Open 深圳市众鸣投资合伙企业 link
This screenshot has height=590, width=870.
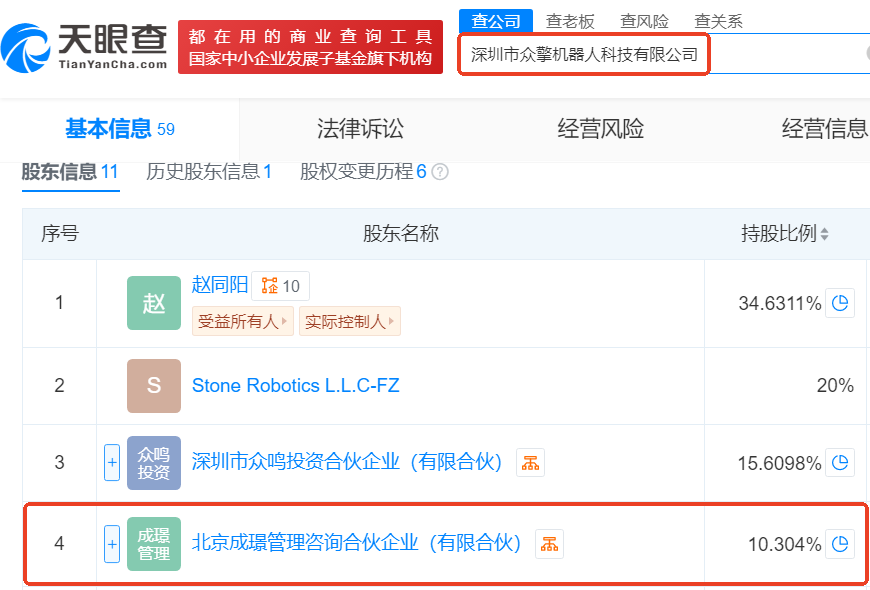(x=347, y=462)
